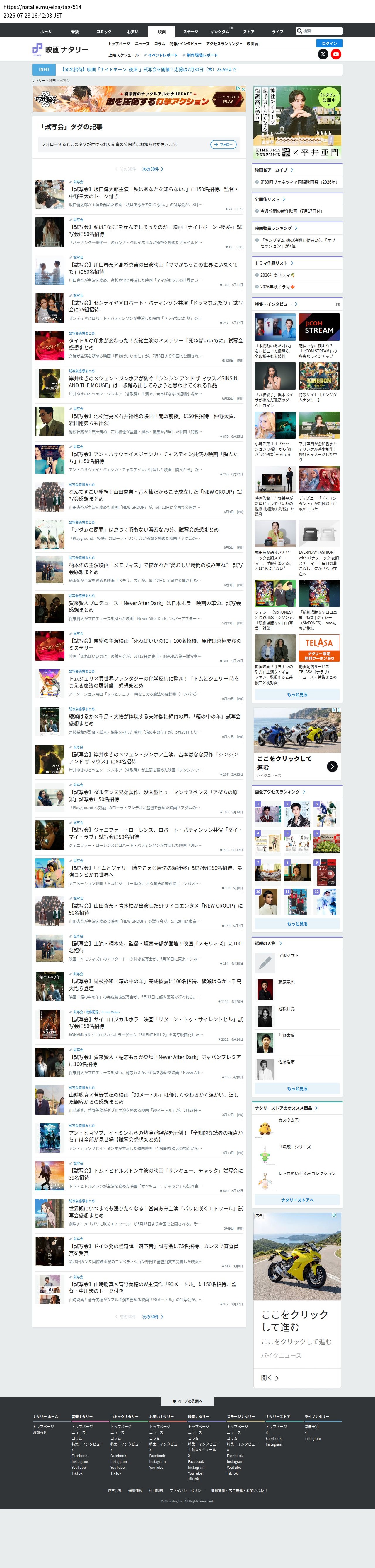This screenshot has width=375, height=1568.
Task: Open the 映画動員ランキング arrow icon
Action: [296, 228]
